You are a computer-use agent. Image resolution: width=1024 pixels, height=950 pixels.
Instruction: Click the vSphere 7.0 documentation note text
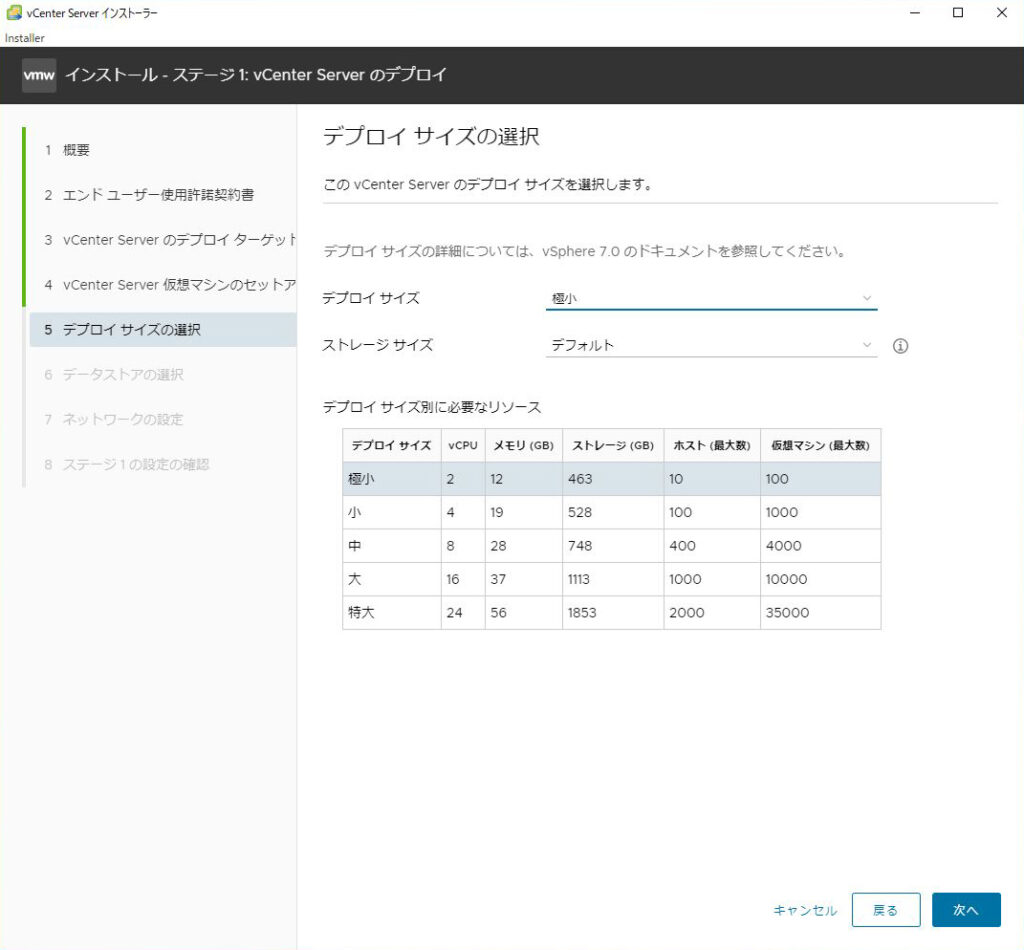(585, 251)
